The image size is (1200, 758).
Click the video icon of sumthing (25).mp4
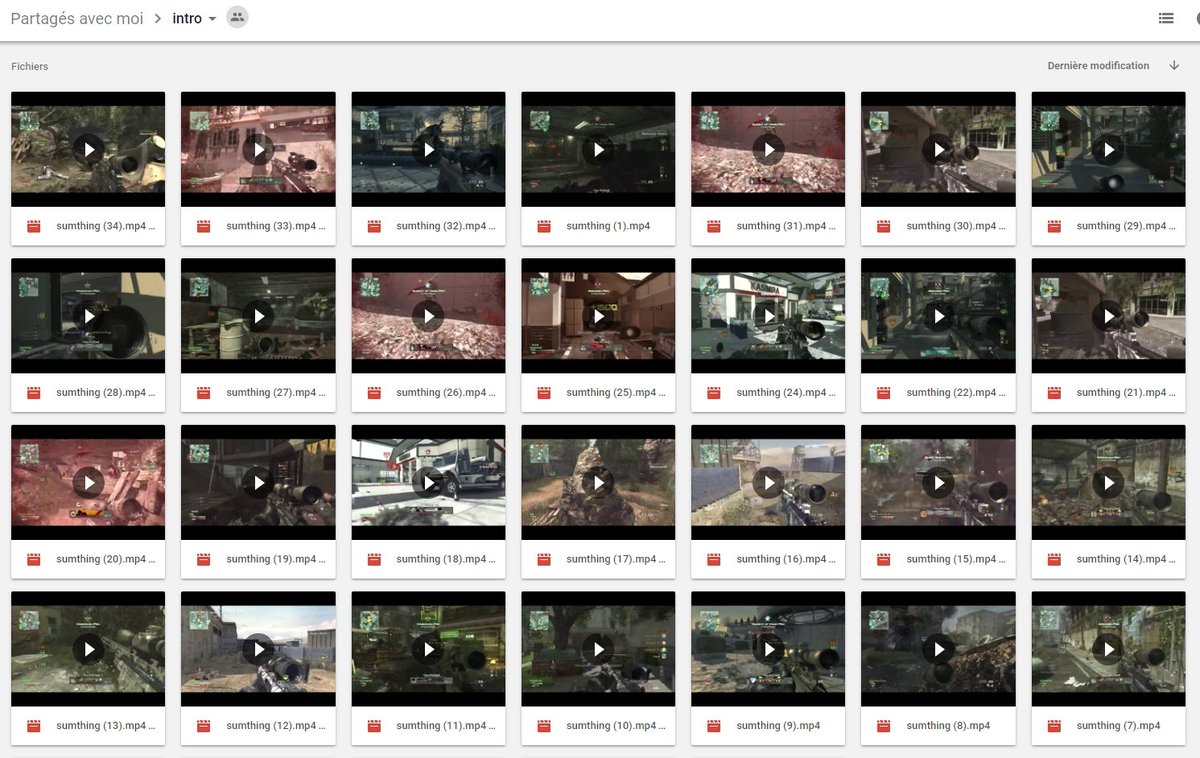pyautogui.click(x=544, y=393)
